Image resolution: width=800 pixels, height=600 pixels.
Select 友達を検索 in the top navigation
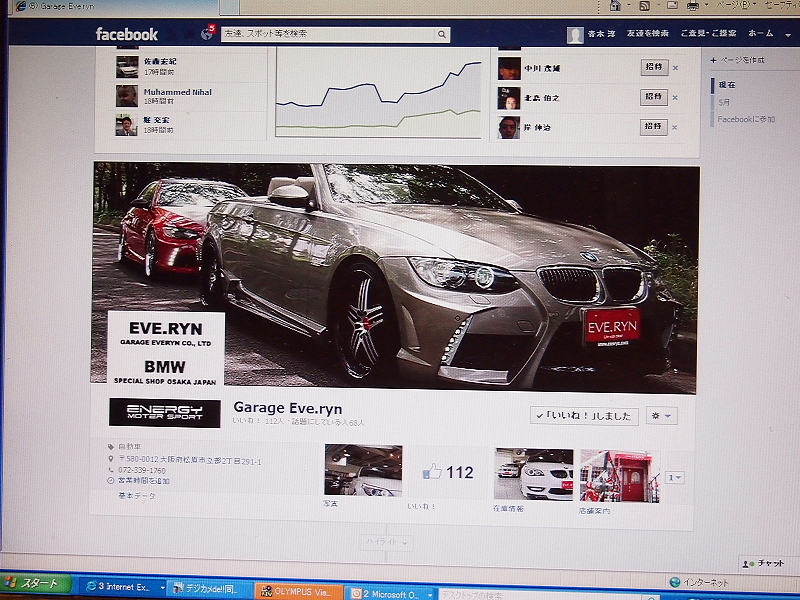[x=648, y=34]
